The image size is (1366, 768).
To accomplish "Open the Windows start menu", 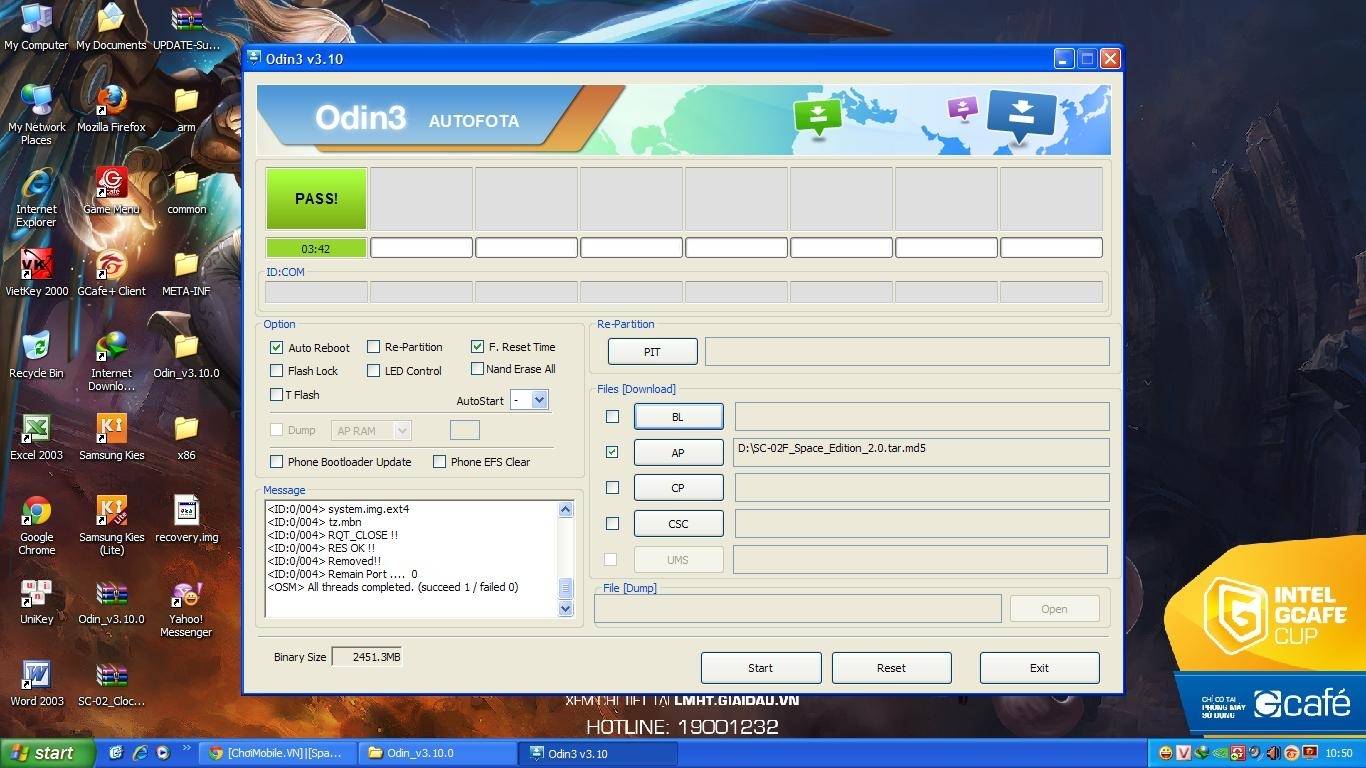I will [48, 753].
